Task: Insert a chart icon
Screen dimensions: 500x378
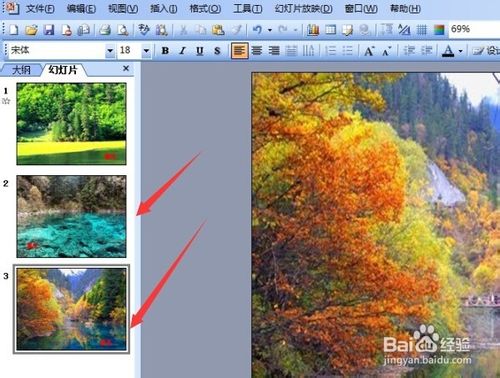Action: (313, 30)
